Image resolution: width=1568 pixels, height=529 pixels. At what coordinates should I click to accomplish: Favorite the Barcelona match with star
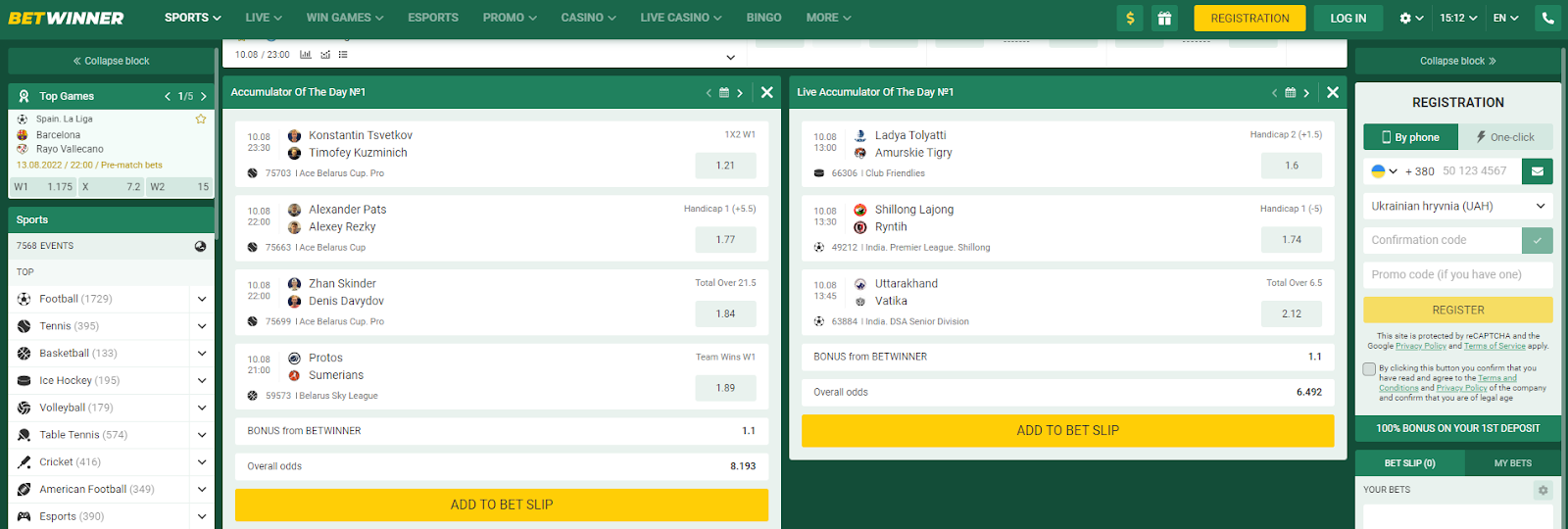(201, 119)
